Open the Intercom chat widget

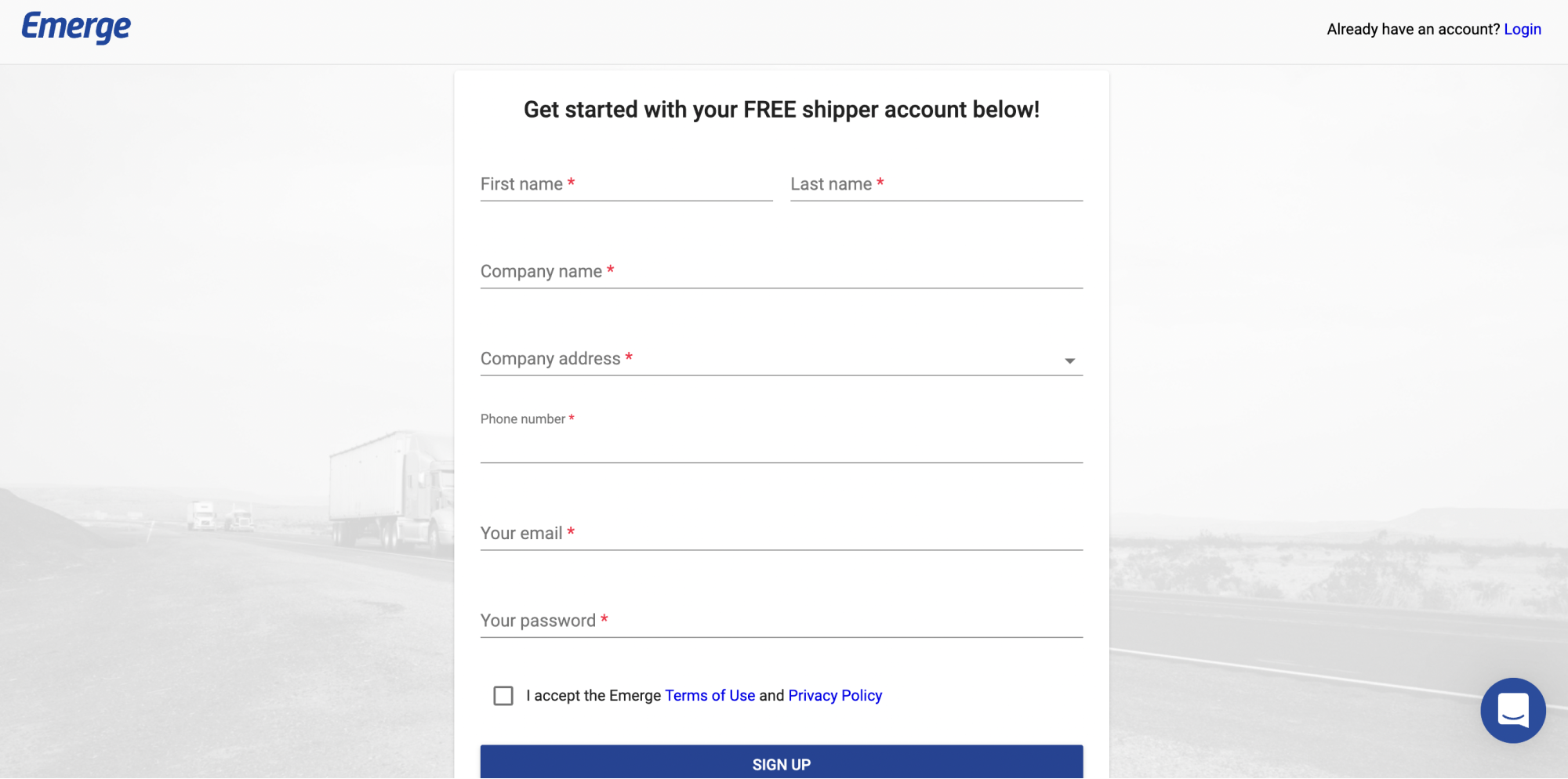tap(1513, 711)
